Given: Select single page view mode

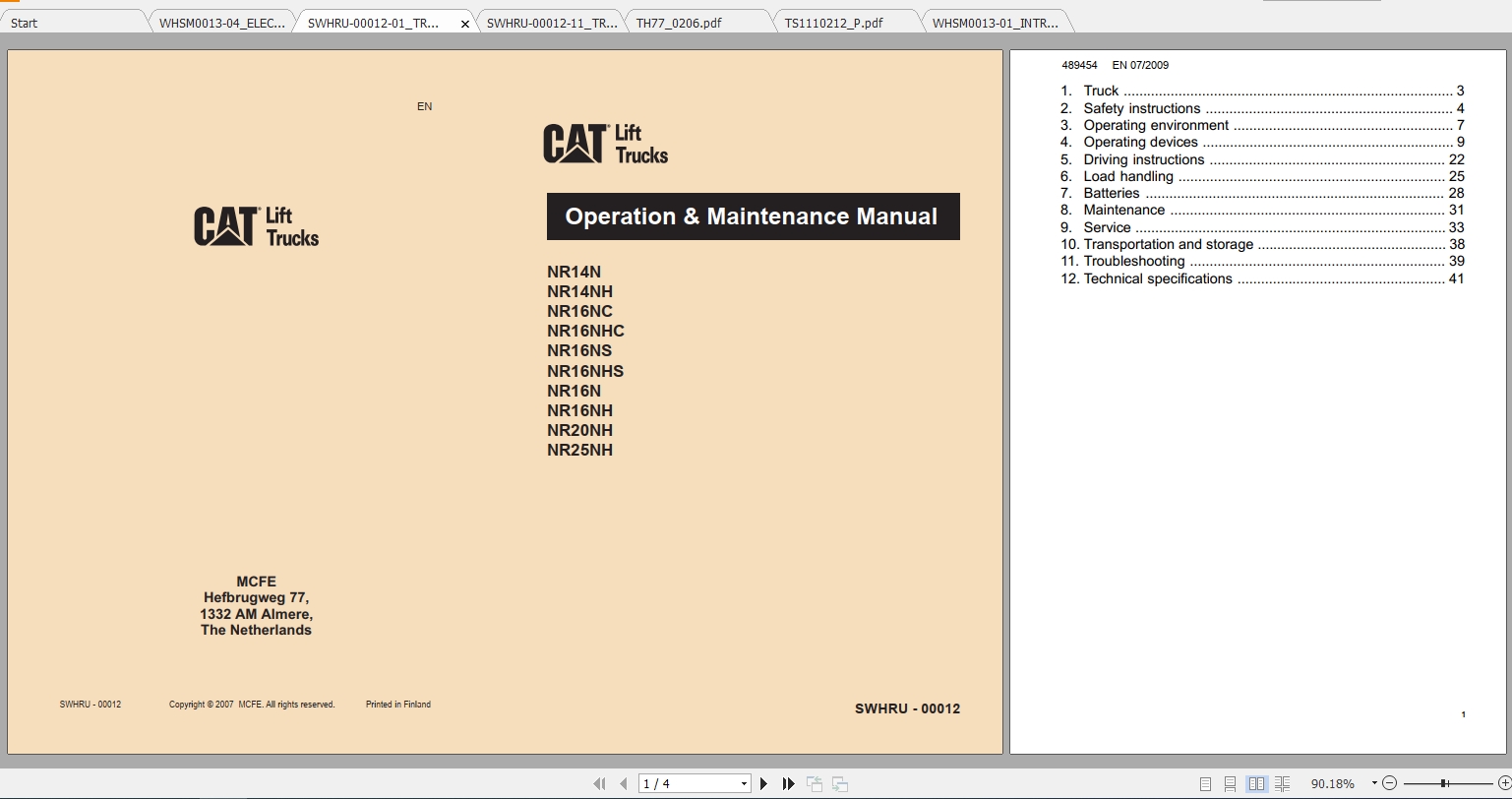Looking at the screenshot, I should tap(1204, 782).
